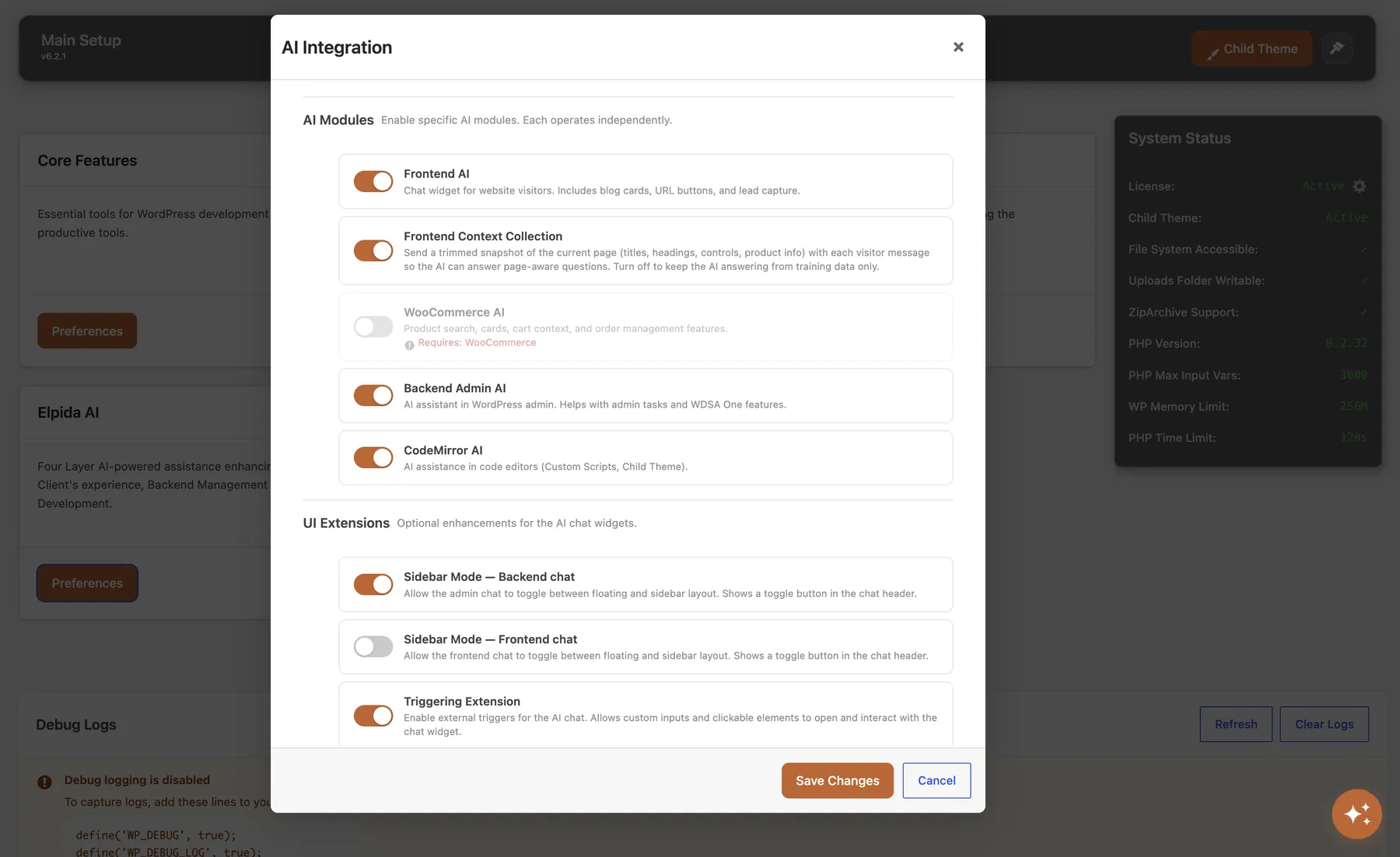Click the Clear Logs button
The width and height of the screenshot is (1400, 857).
coord(1324,724)
